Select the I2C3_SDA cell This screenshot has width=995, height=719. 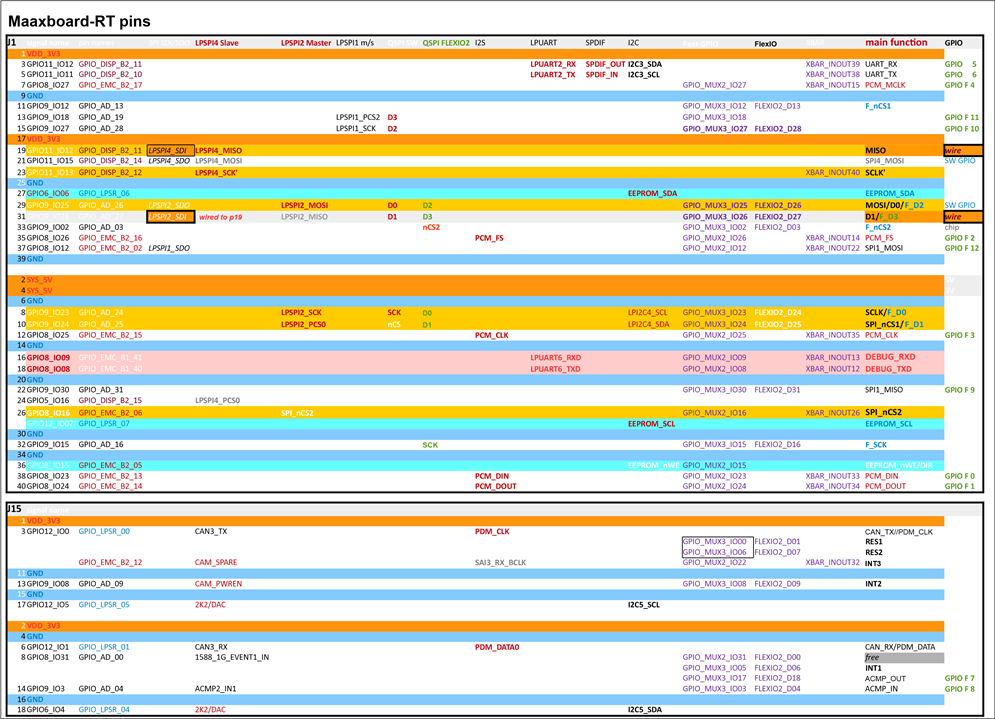point(645,64)
